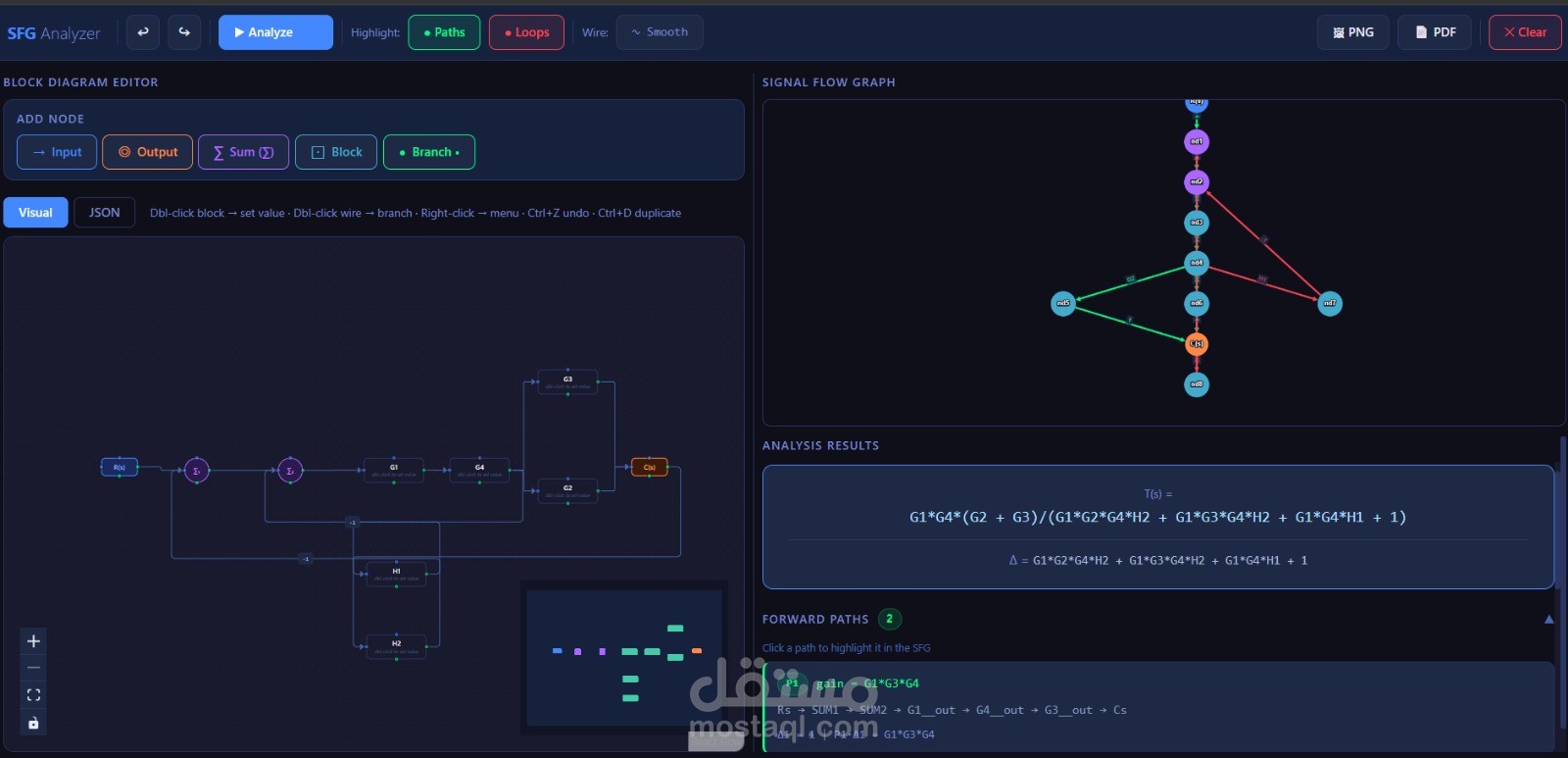Click node nd4 in signal flow graph
The height and width of the screenshot is (758, 1568).
pos(1197,263)
